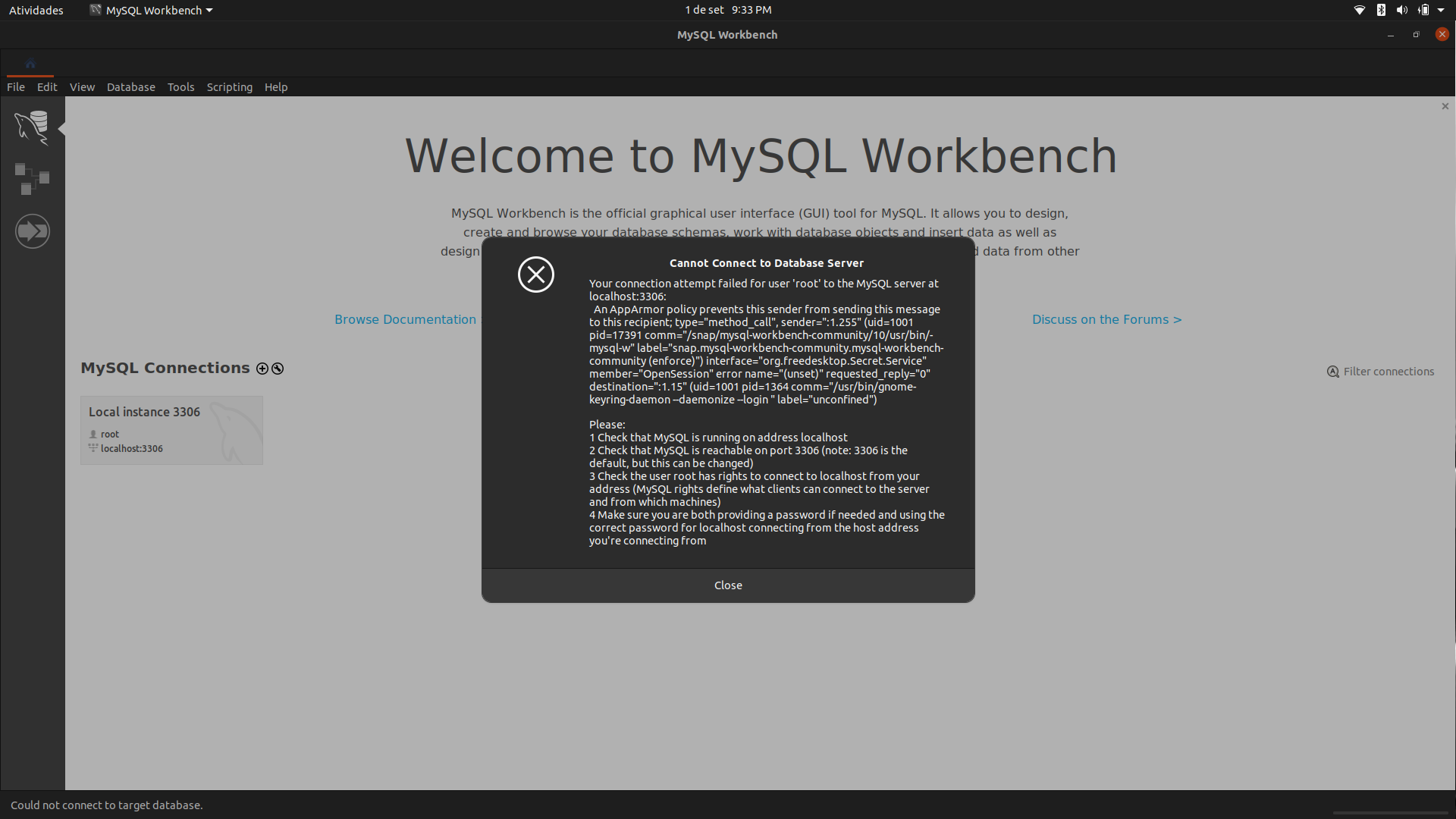Click the Wi-Fi status icon

(1360, 10)
